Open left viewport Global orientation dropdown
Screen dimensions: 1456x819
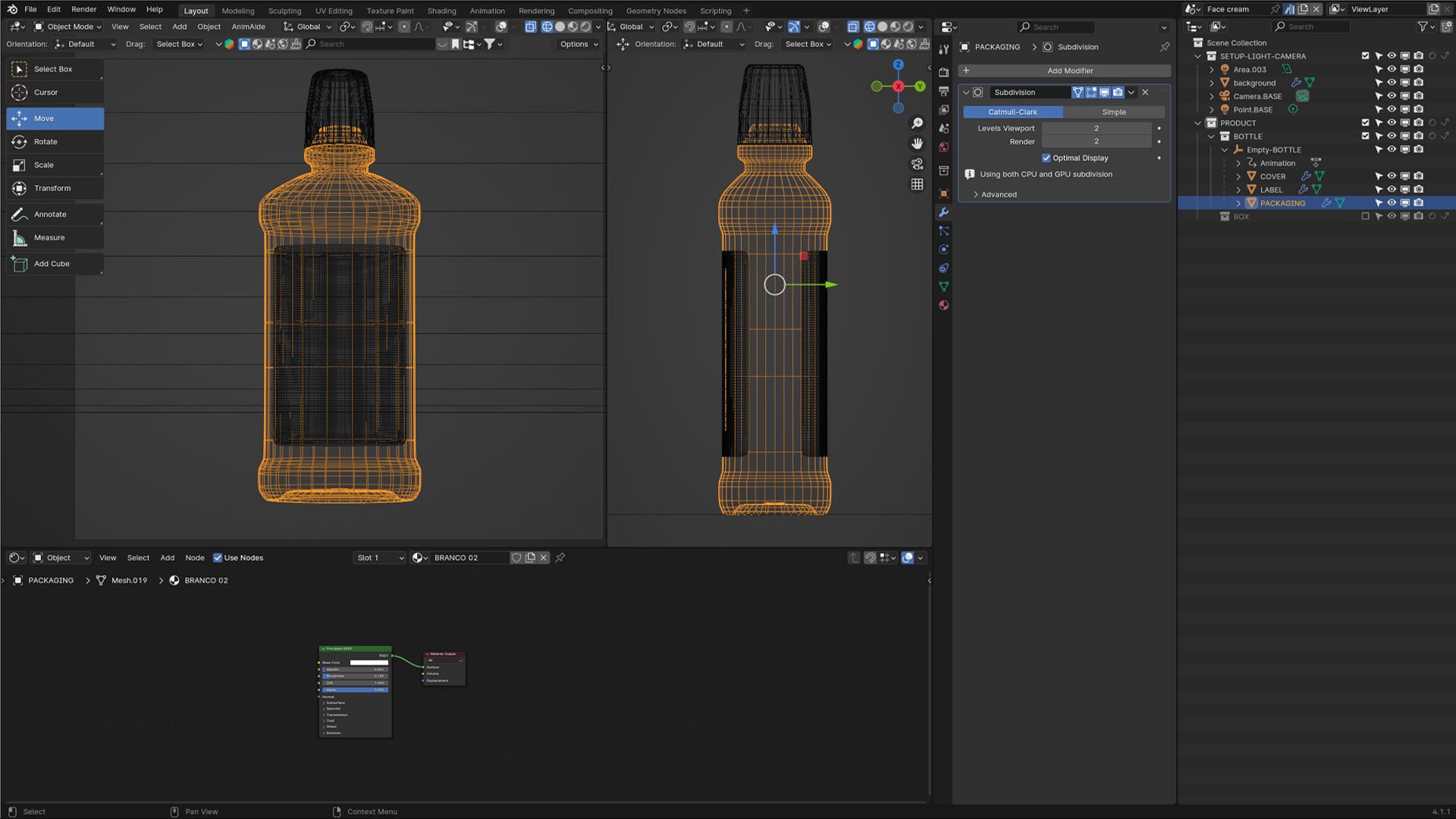coord(308,27)
